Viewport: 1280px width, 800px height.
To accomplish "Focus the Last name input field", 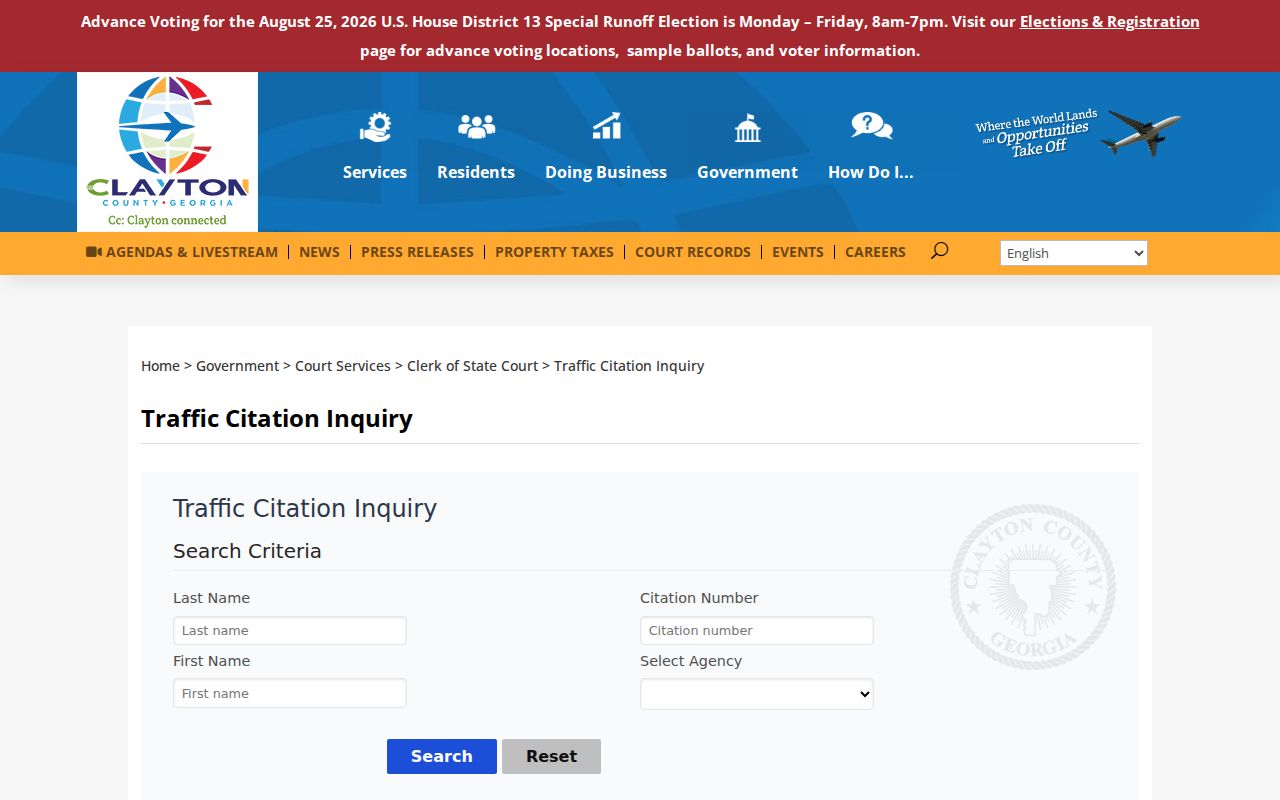I will 290,630.
